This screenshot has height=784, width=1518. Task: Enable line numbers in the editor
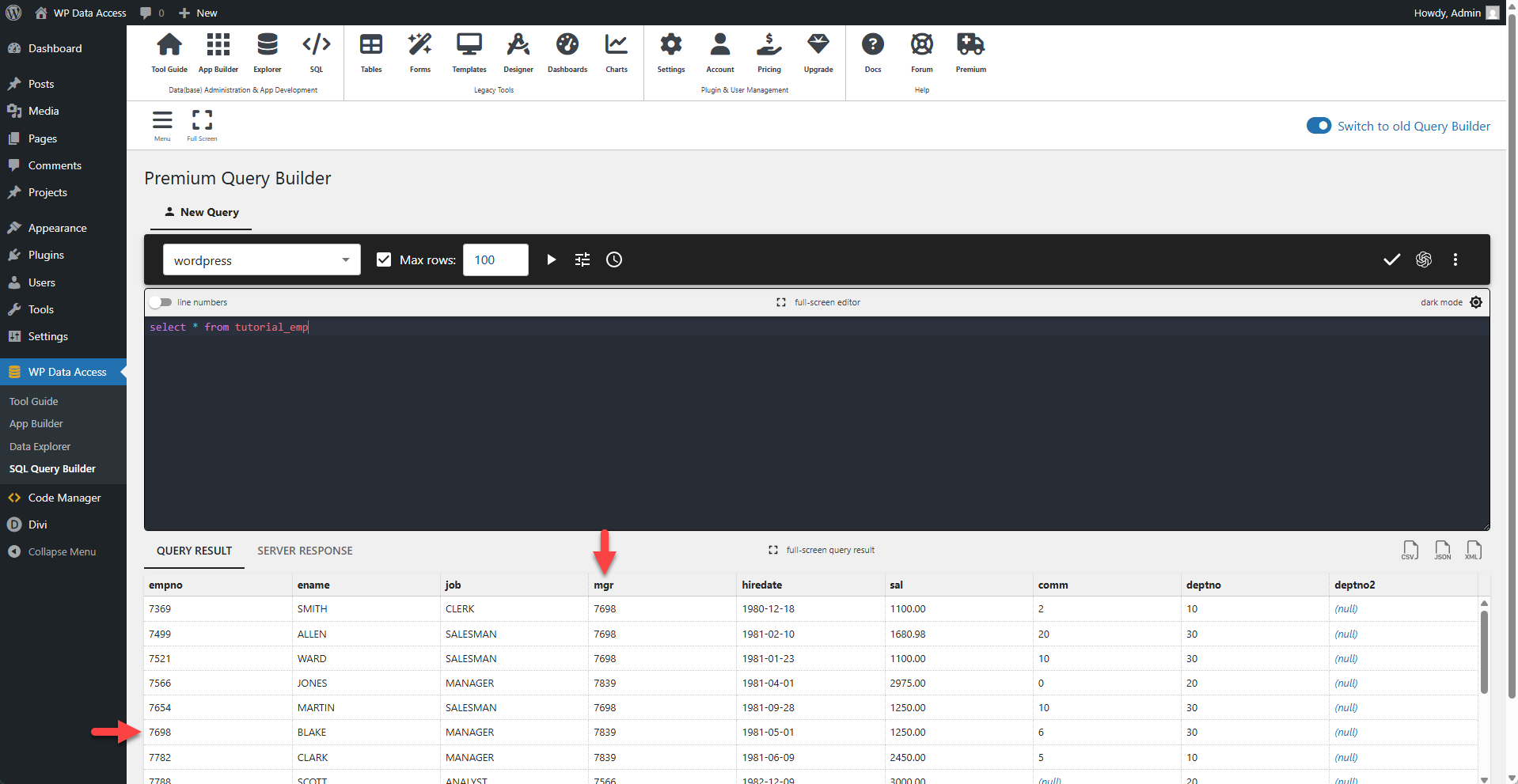(161, 302)
